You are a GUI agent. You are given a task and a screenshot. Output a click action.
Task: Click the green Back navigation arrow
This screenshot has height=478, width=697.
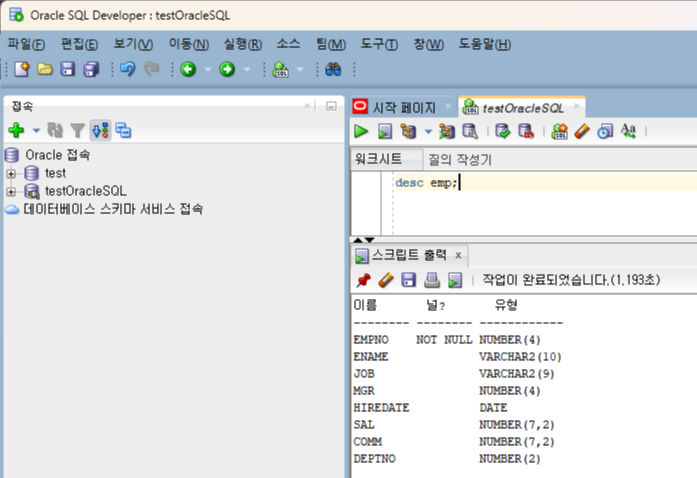click(x=188, y=69)
